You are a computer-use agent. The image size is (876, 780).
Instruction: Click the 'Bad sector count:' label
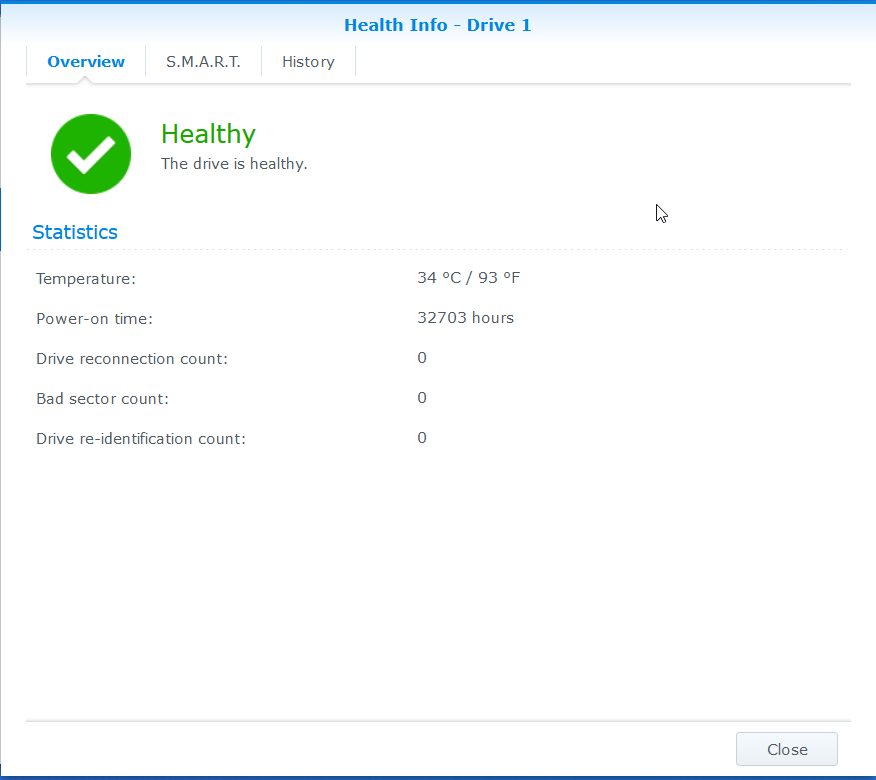pos(102,398)
